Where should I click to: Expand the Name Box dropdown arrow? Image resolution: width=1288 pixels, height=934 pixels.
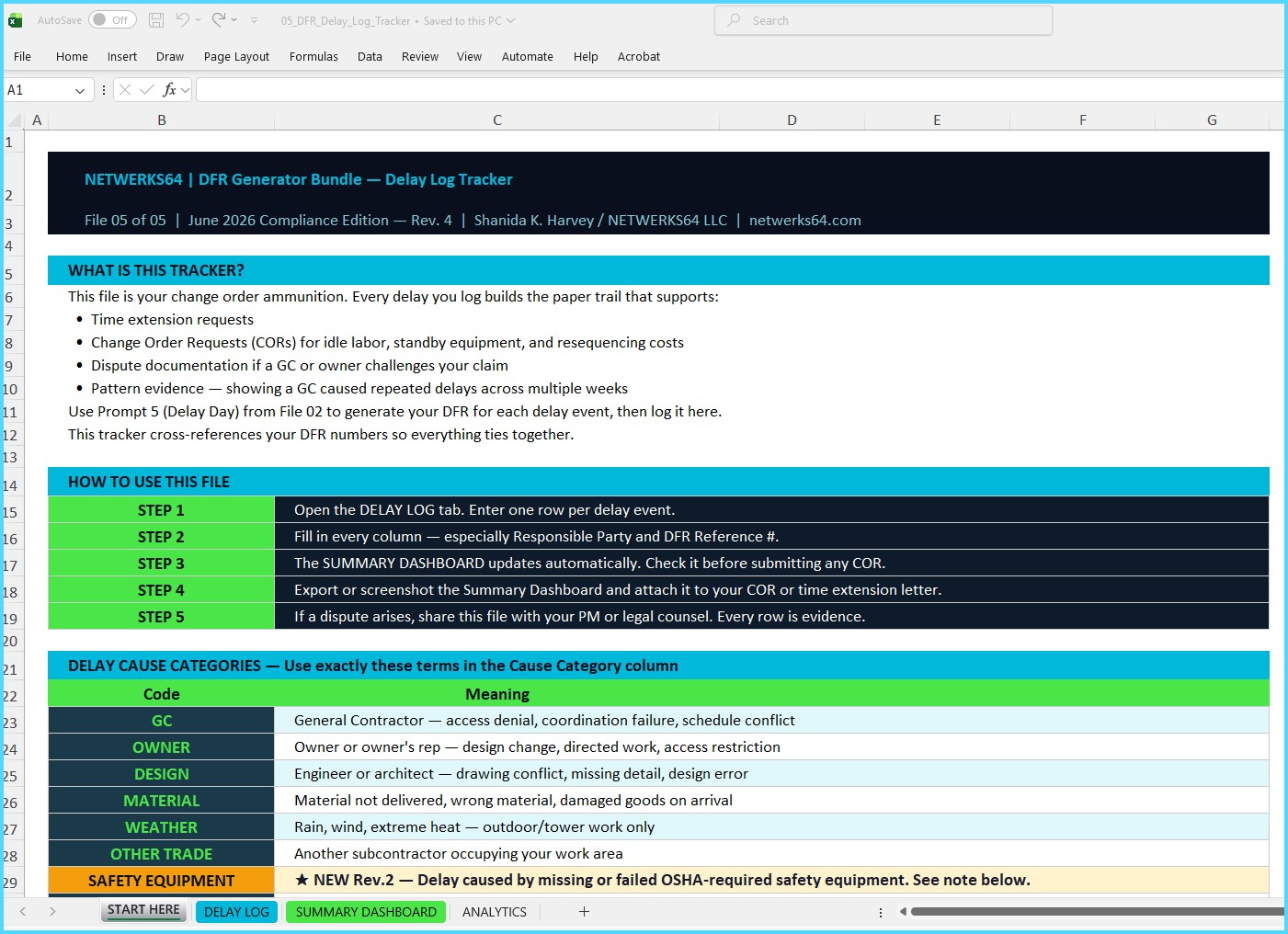pos(80,90)
